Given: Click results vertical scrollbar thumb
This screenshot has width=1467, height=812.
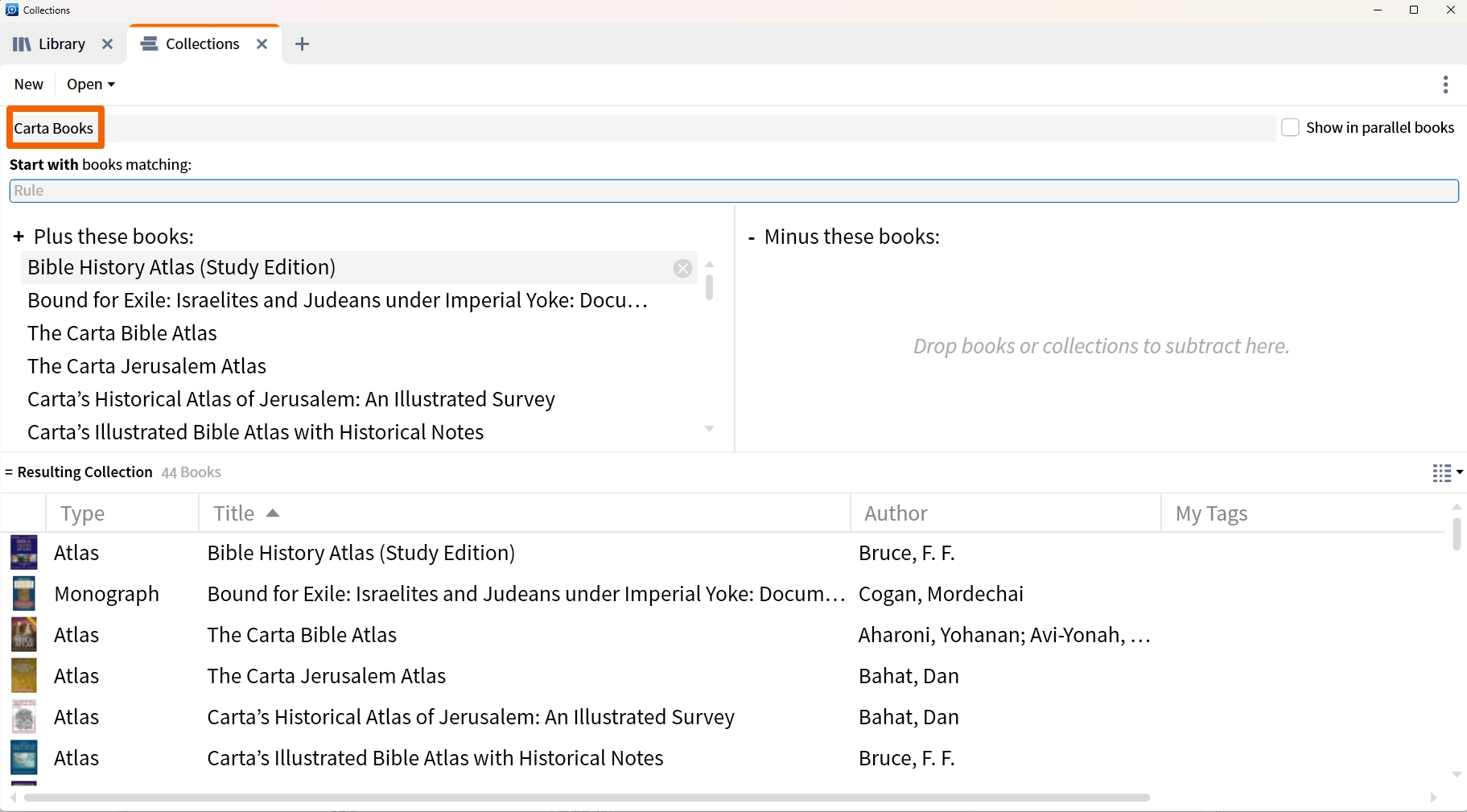Looking at the screenshot, I should click(x=1457, y=534).
